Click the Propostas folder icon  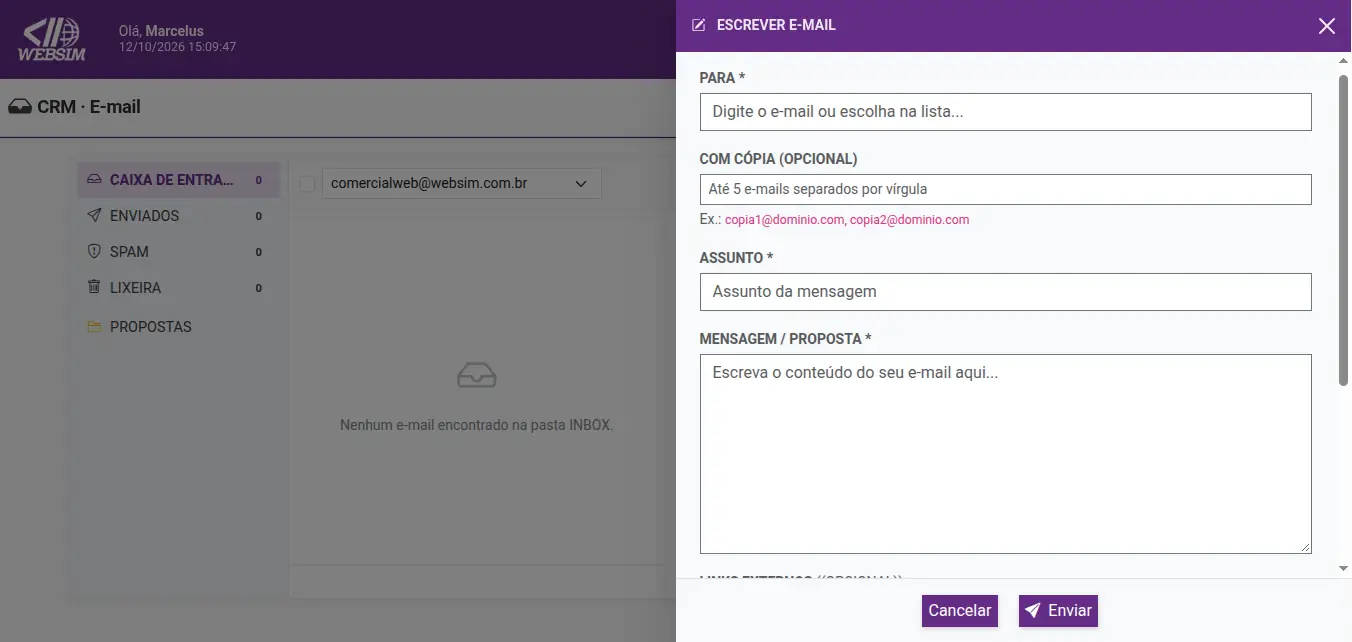[x=94, y=327]
